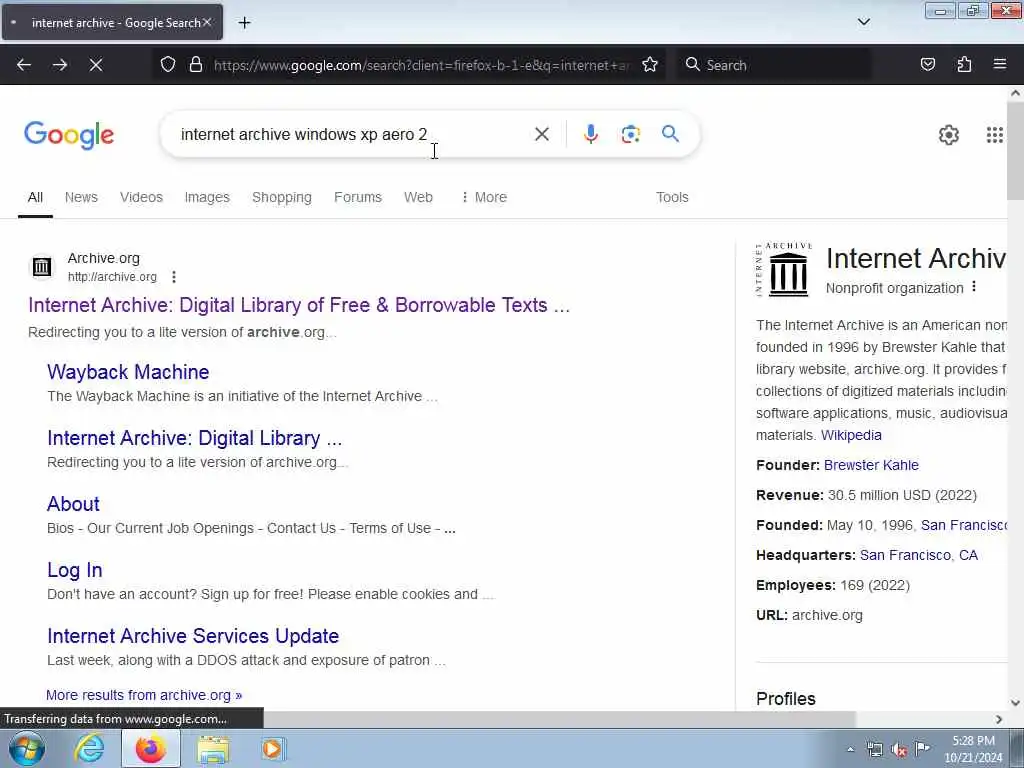The image size is (1024, 768).
Task: Switch to the Web tab
Action: coord(418,197)
